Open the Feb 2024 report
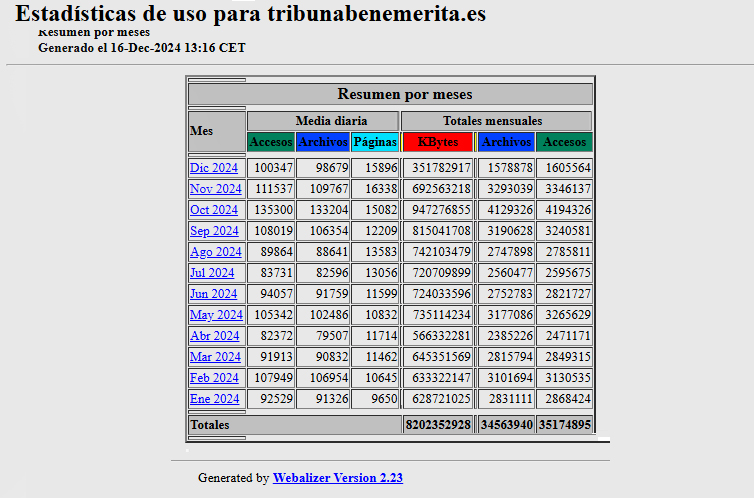Viewport: 754px width, 498px height. [x=214, y=378]
